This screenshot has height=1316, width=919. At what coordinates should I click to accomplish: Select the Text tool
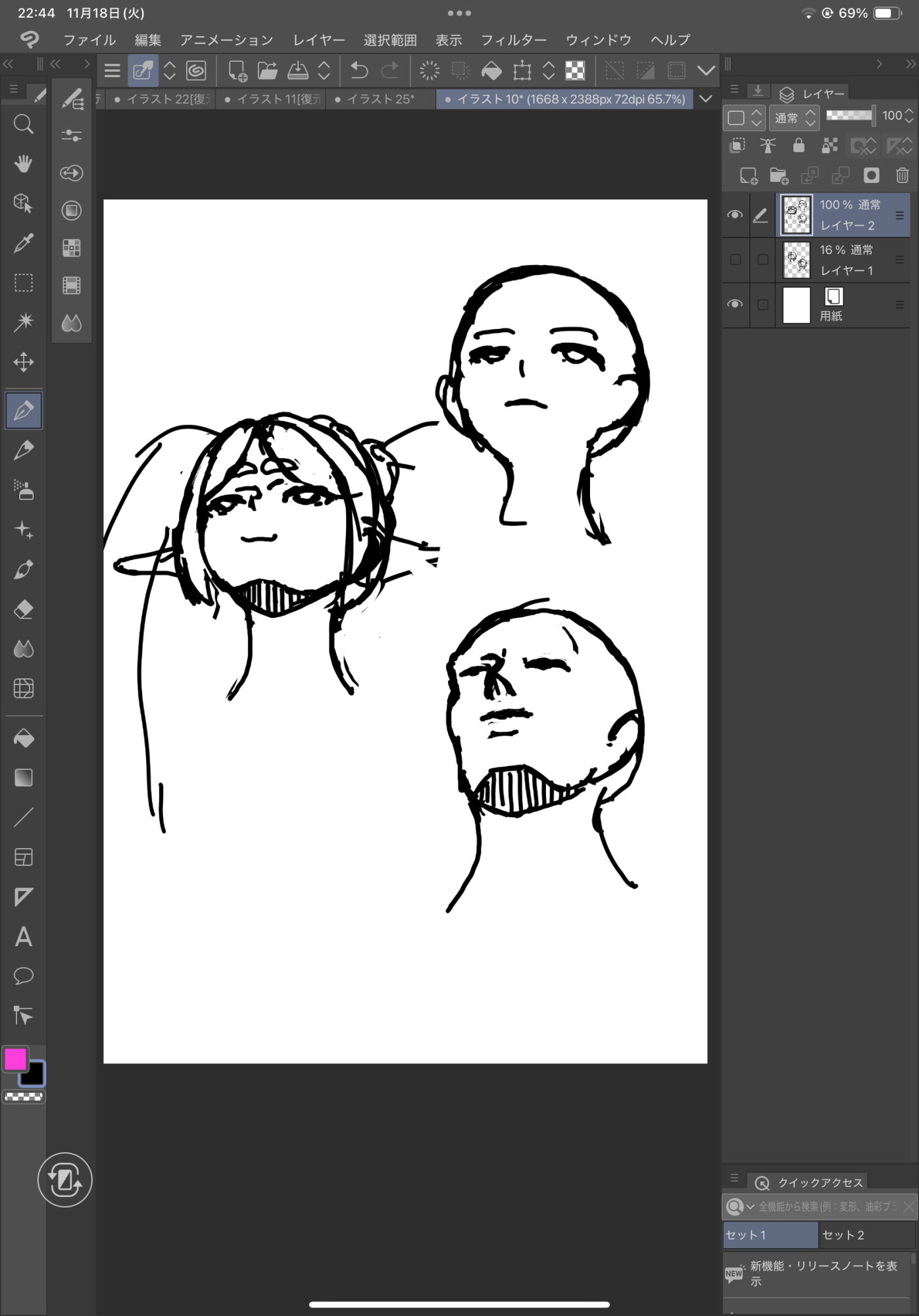(x=24, y=936)
